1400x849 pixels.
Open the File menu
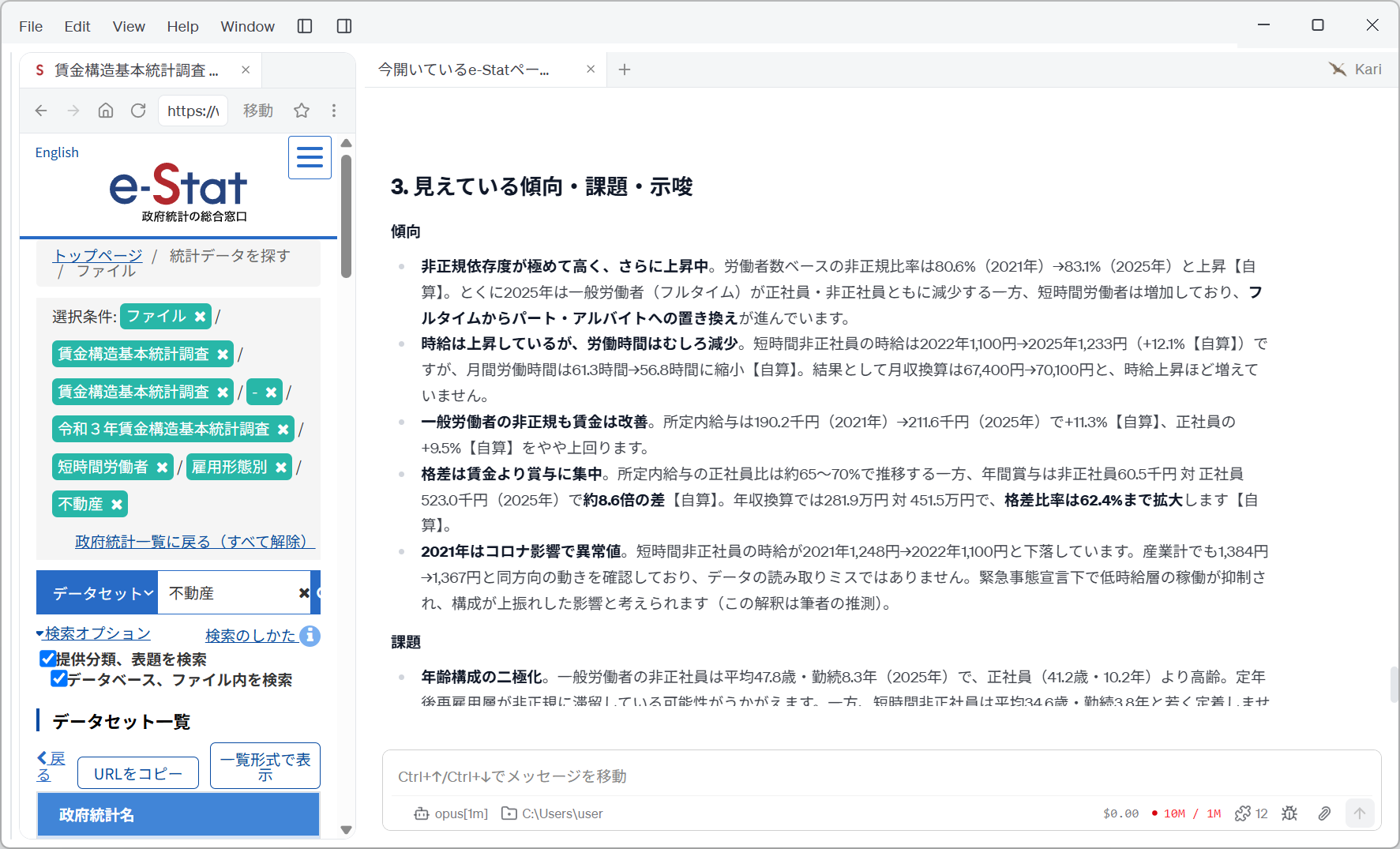coord(31,26)
